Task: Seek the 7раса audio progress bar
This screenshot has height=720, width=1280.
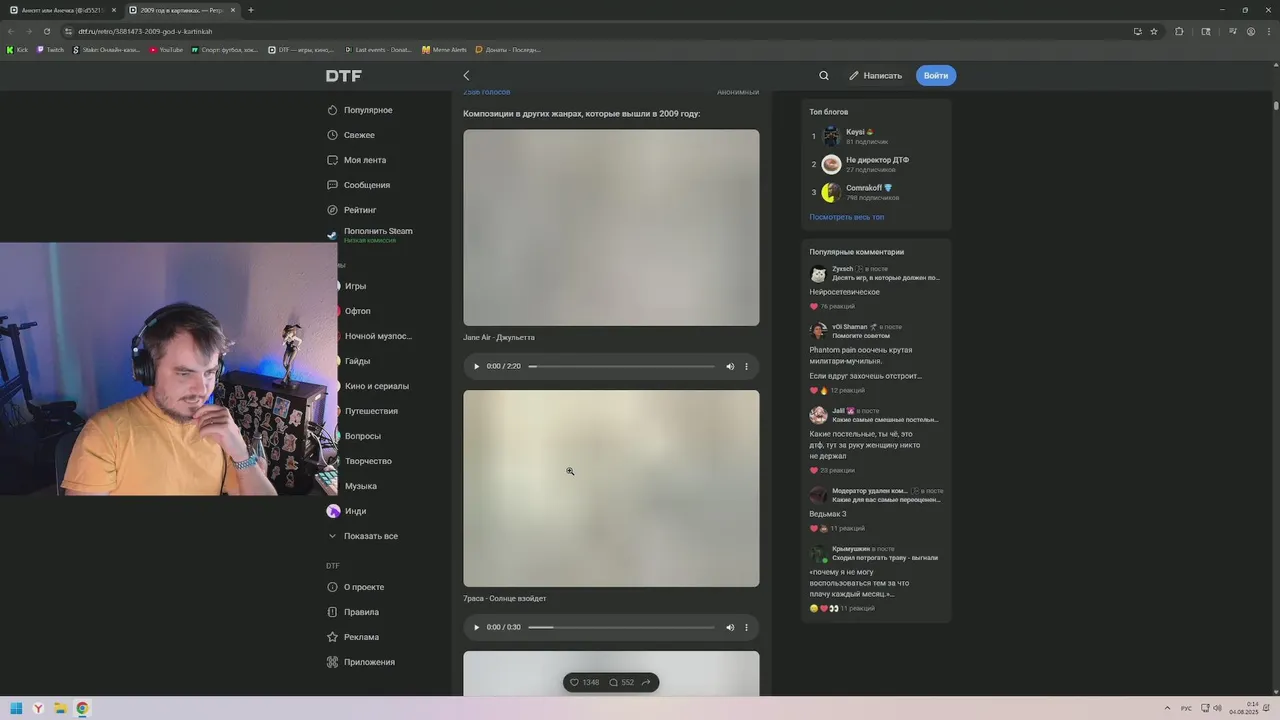Action: coord(622,628)
